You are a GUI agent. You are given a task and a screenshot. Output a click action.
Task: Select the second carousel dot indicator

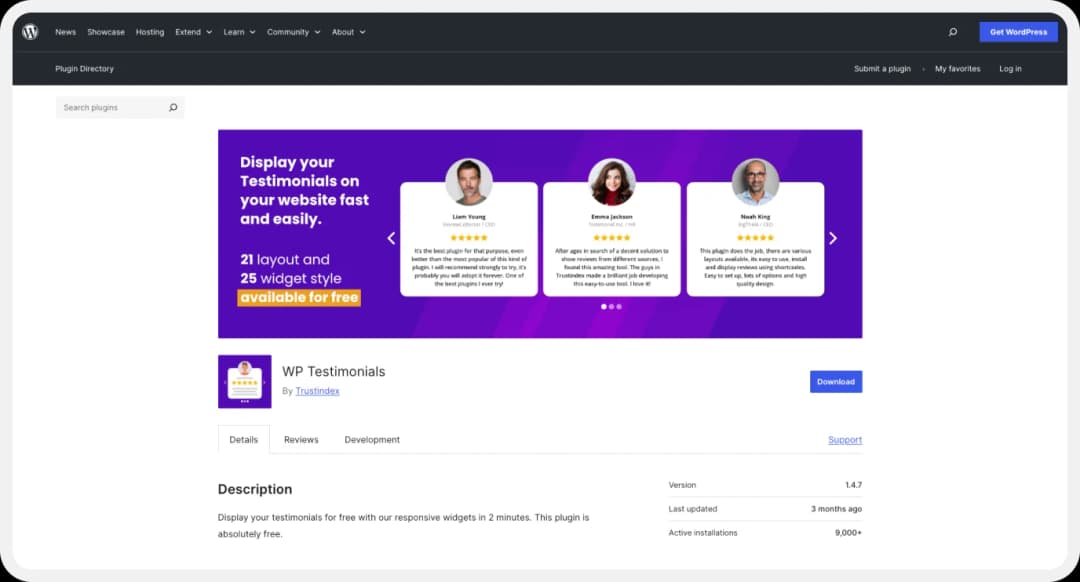pos(612,307)
